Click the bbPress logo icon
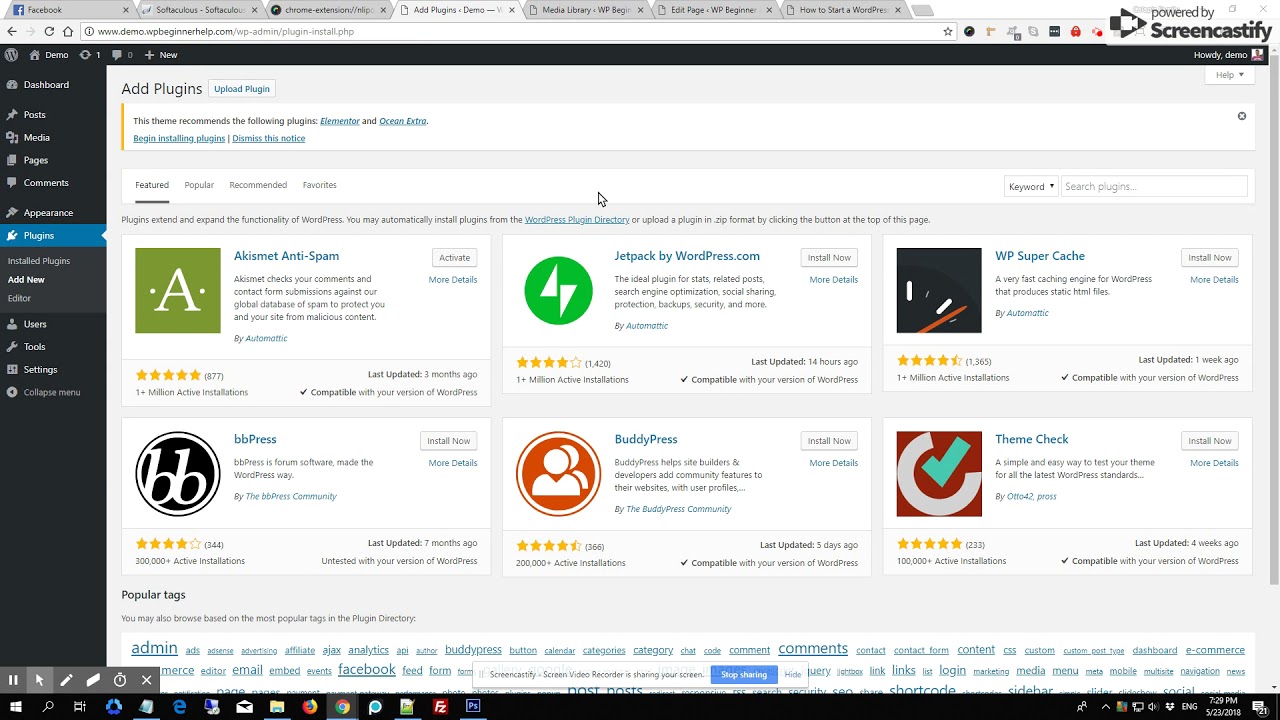Viewport: 1280px width, 720px height. pyautogui.click(x=178, y=474)
